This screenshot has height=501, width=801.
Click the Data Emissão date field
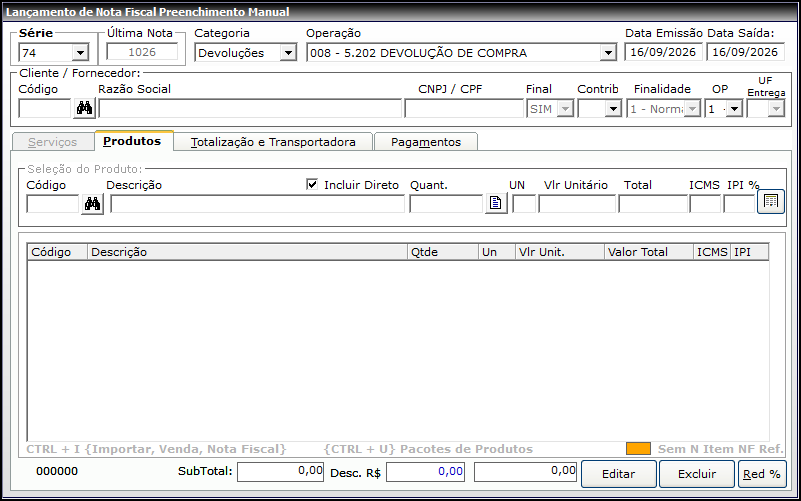(x=663, y=52)
